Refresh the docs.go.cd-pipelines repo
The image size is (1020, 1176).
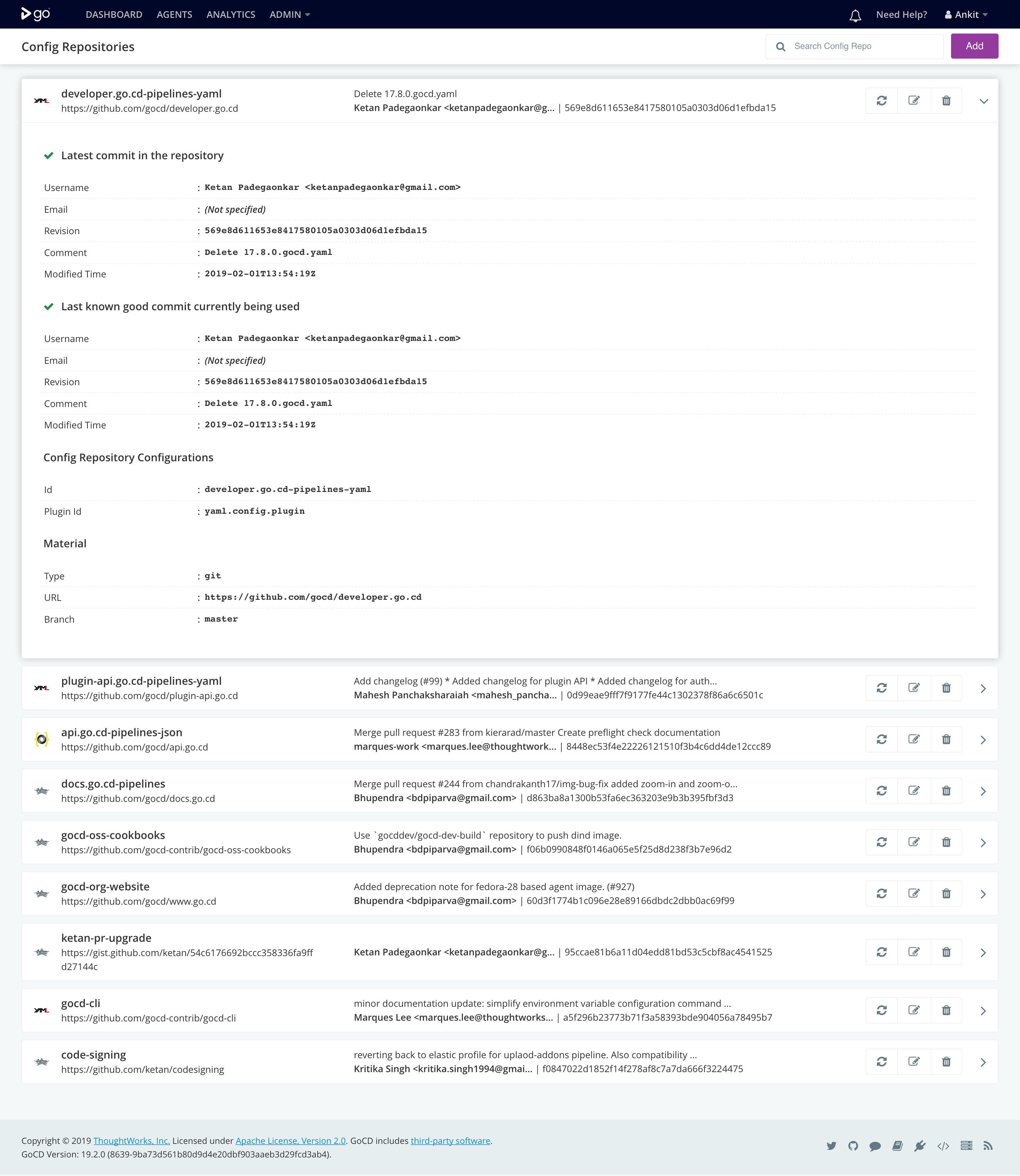click(x=882, y=790)
